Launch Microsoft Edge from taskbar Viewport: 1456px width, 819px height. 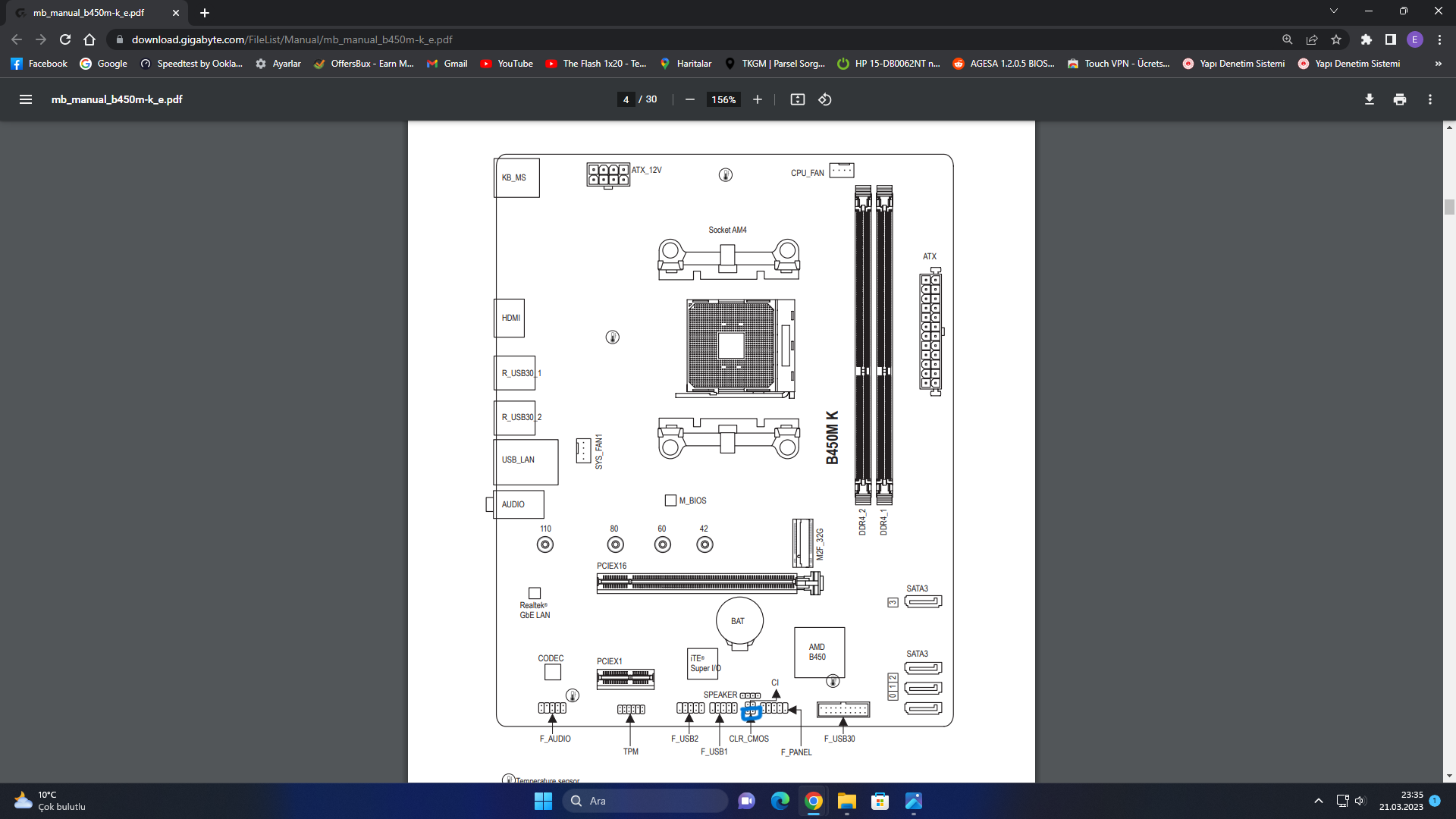click(780, 801)
